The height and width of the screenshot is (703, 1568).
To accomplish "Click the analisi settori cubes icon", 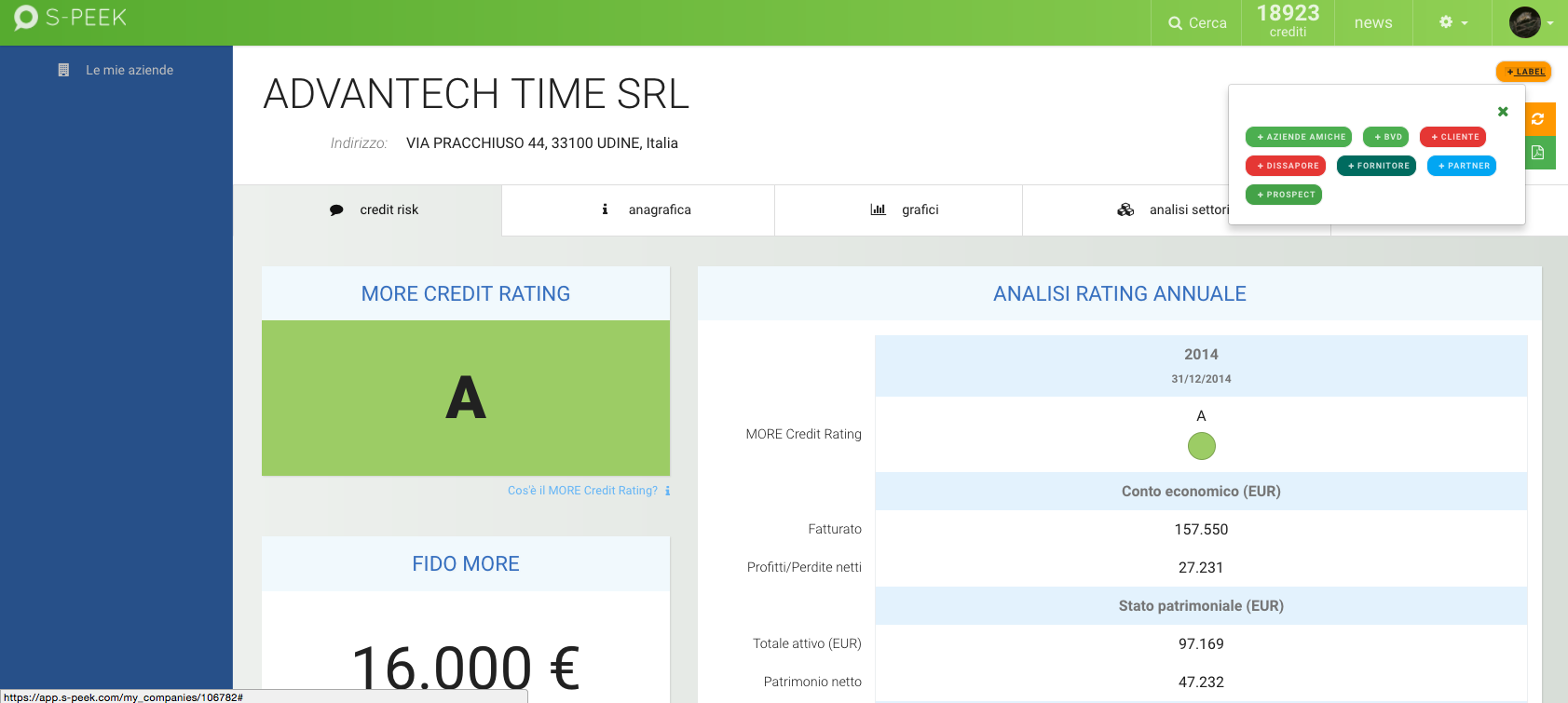I will coord(1125,210).
